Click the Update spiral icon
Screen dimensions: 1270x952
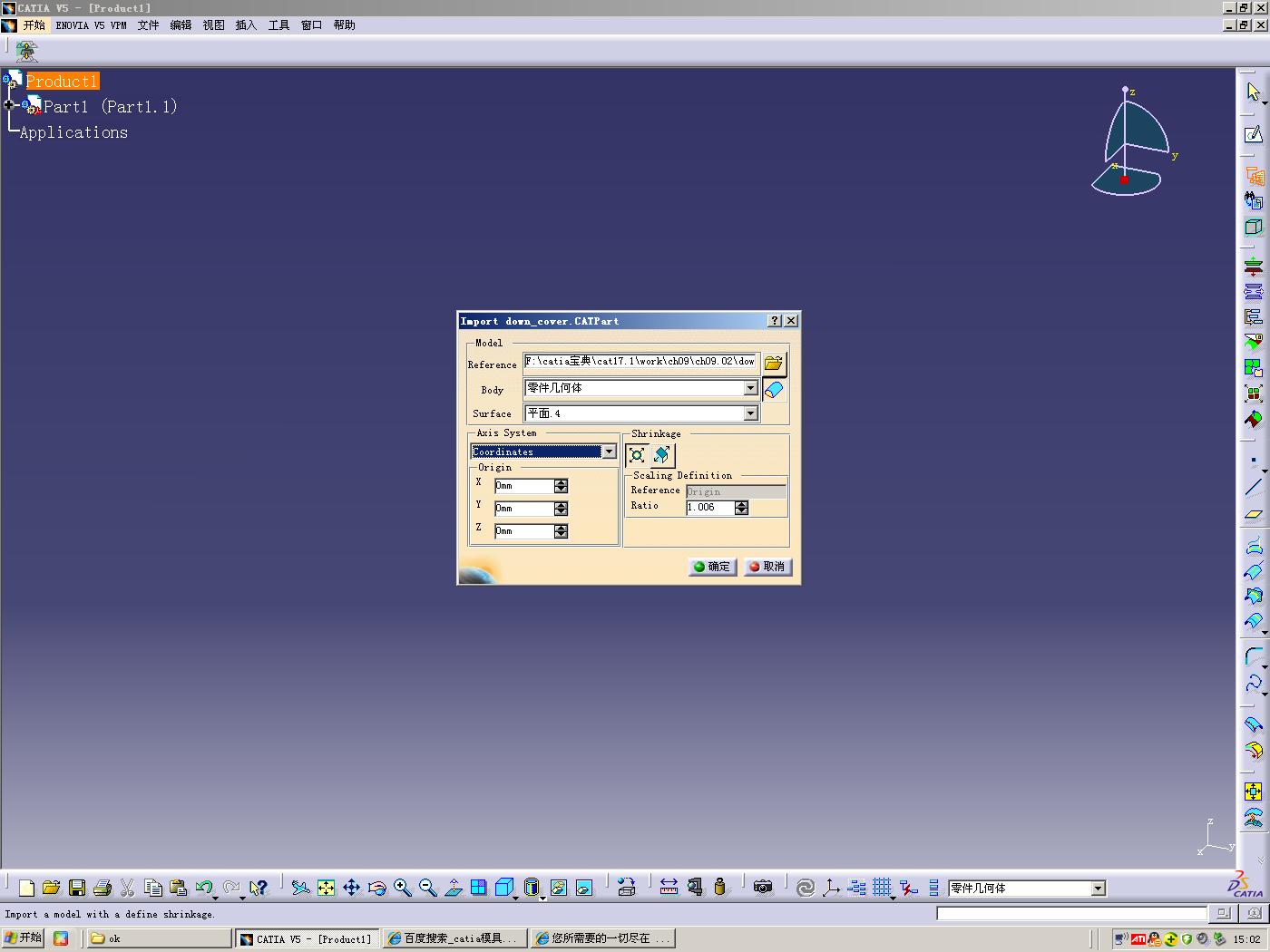coord(805,888)
